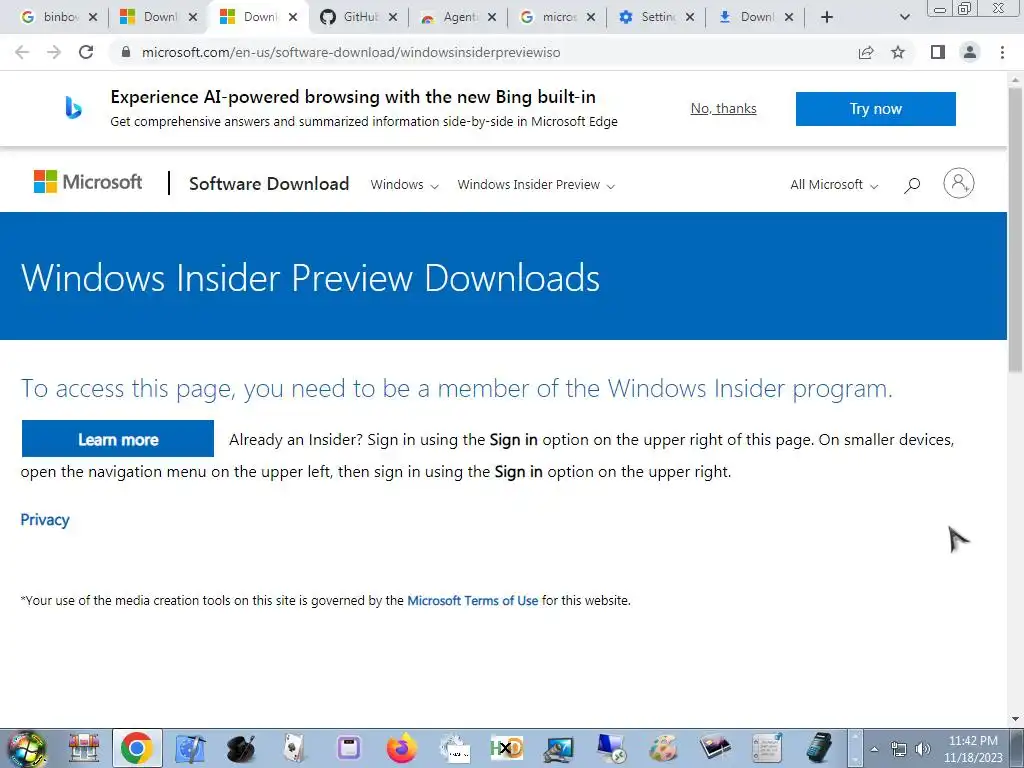Share this page via share icon
The height and width of the screenshot is (768, 1024).
click(866, 52)
